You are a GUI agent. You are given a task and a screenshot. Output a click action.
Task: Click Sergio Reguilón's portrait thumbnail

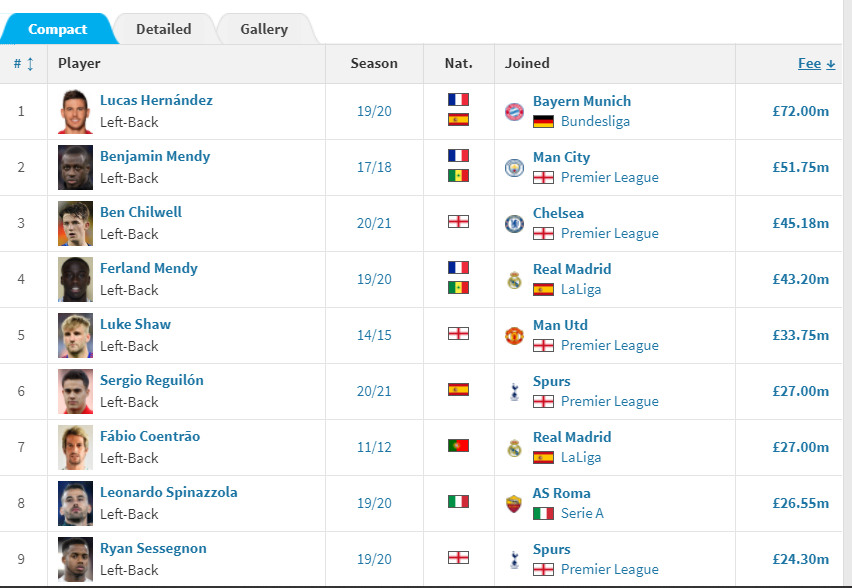tap(76, 391)
